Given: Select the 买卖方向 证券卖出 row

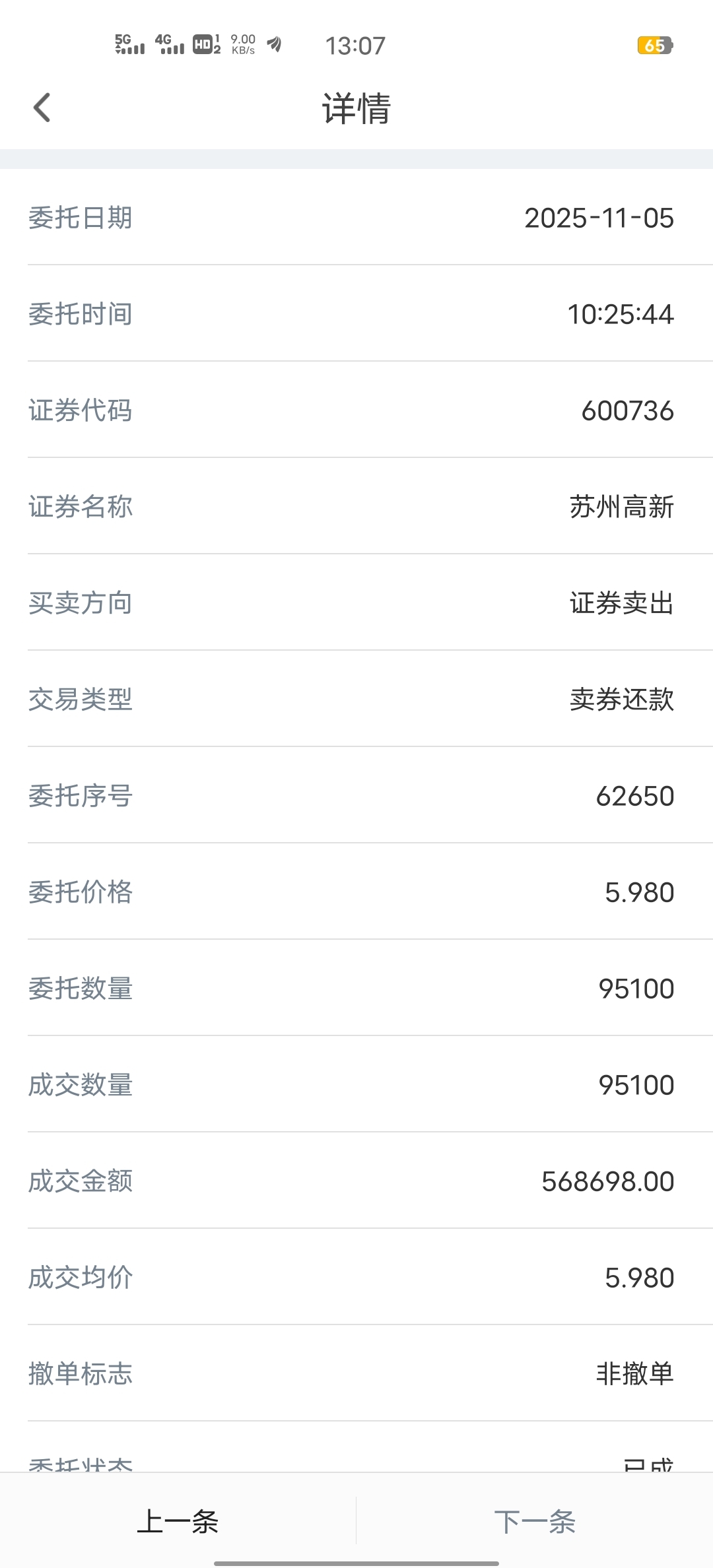Looking at the screenshot, I should [x=356, y=603].
